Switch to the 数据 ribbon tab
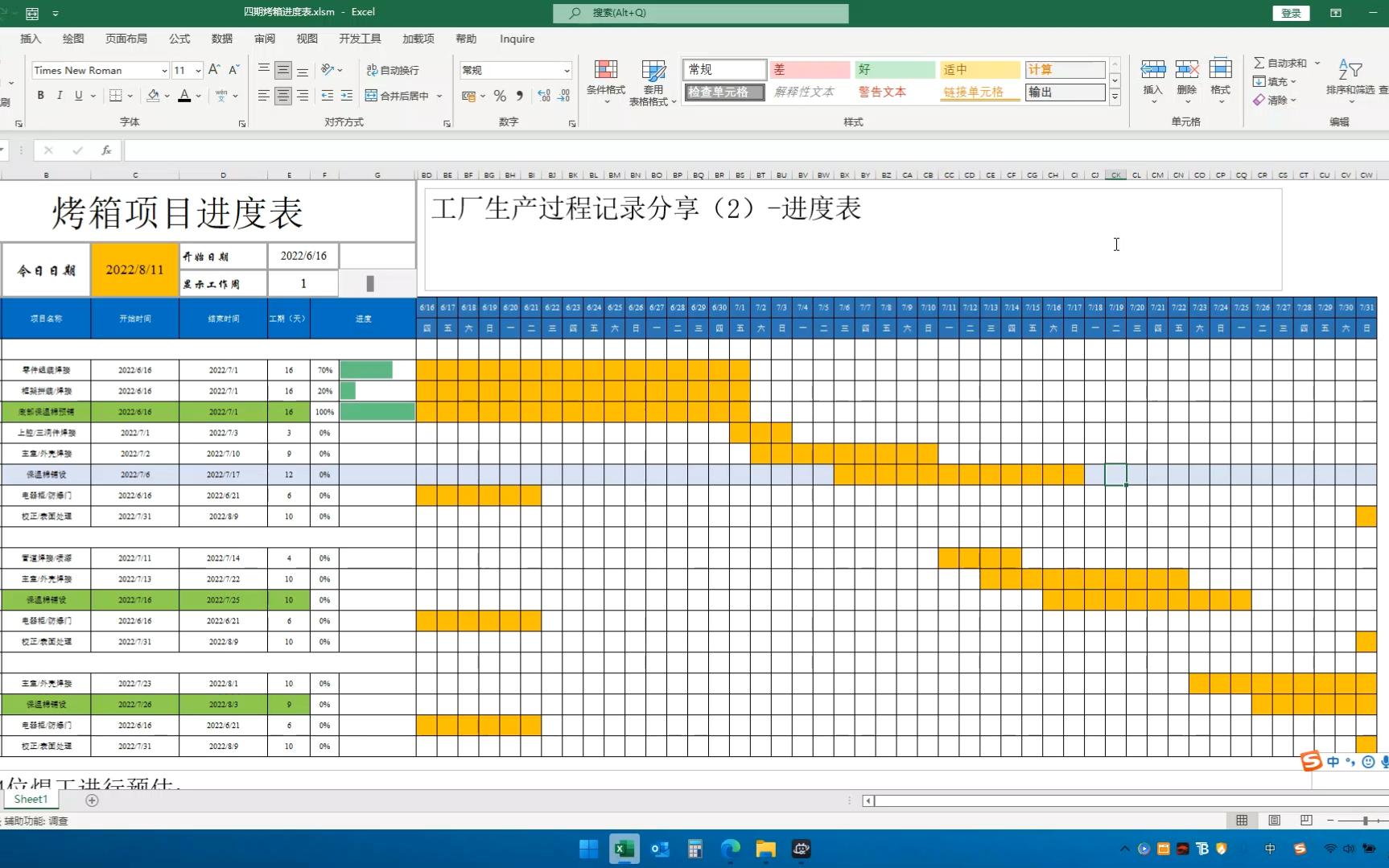The height and width of the screenshot is (868, 1389). [x=221, y=39]
